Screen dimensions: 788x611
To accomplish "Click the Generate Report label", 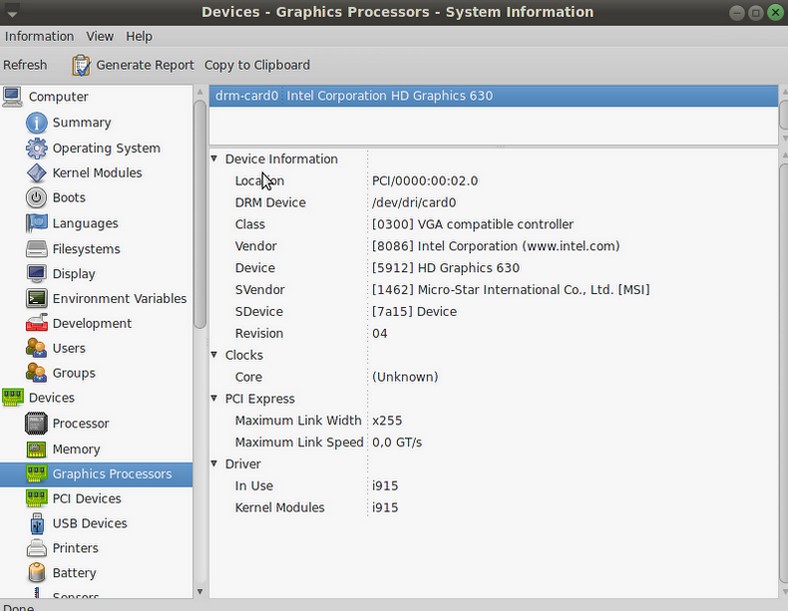I will click(145, 65).
